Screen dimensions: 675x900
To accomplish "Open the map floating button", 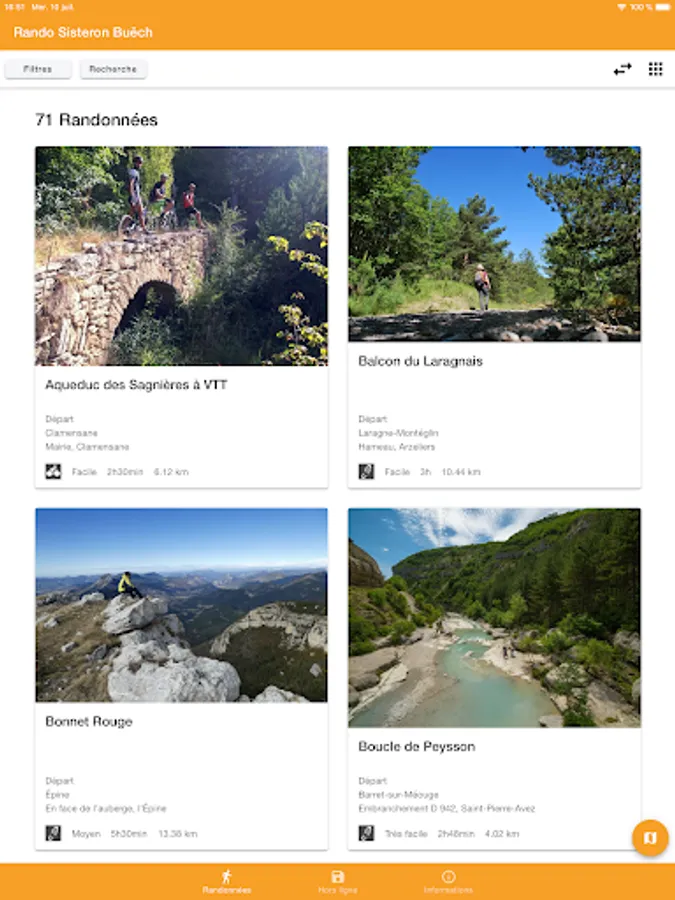I will tap(650, 838).
